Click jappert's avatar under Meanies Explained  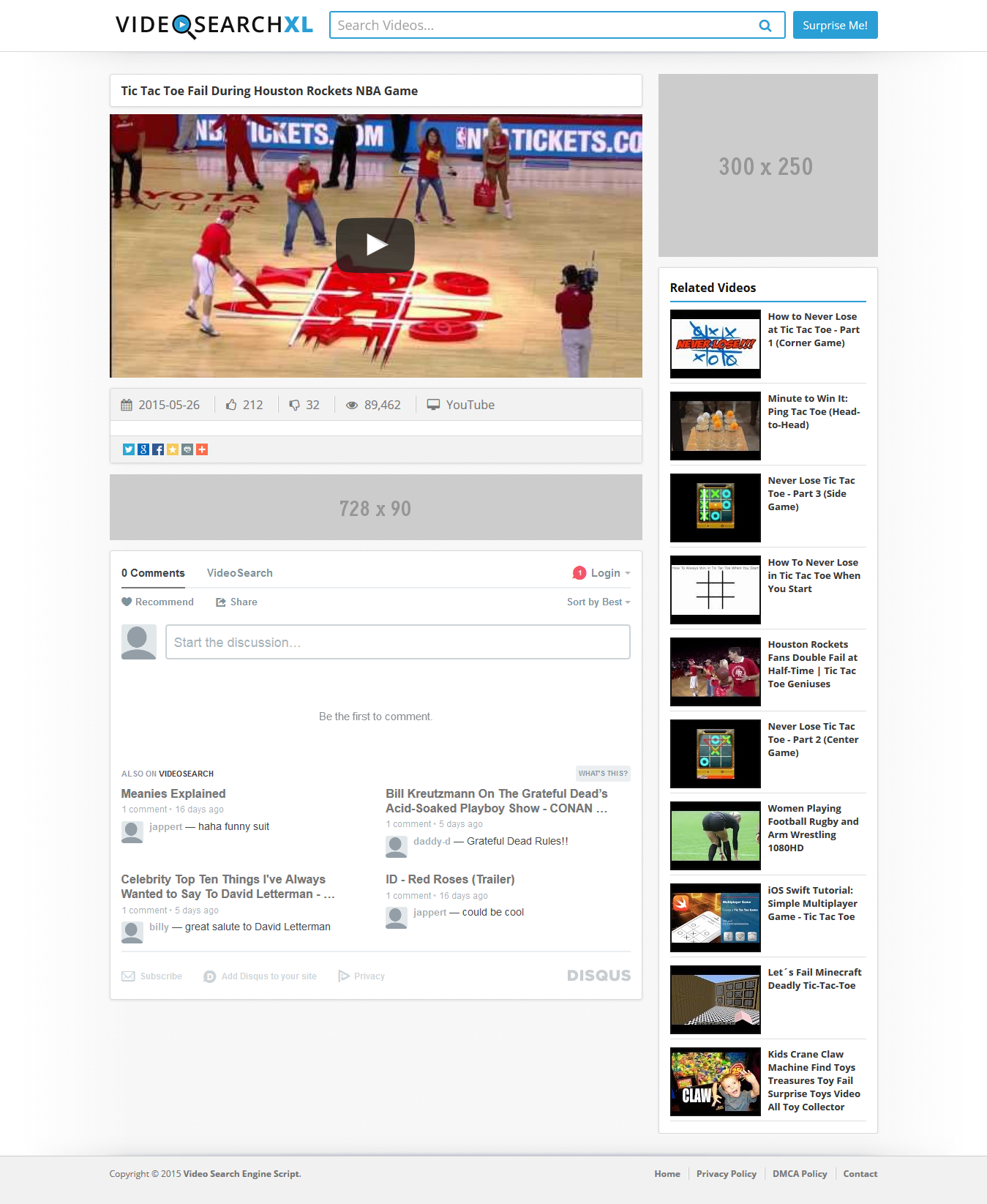[x=132, y=832]
